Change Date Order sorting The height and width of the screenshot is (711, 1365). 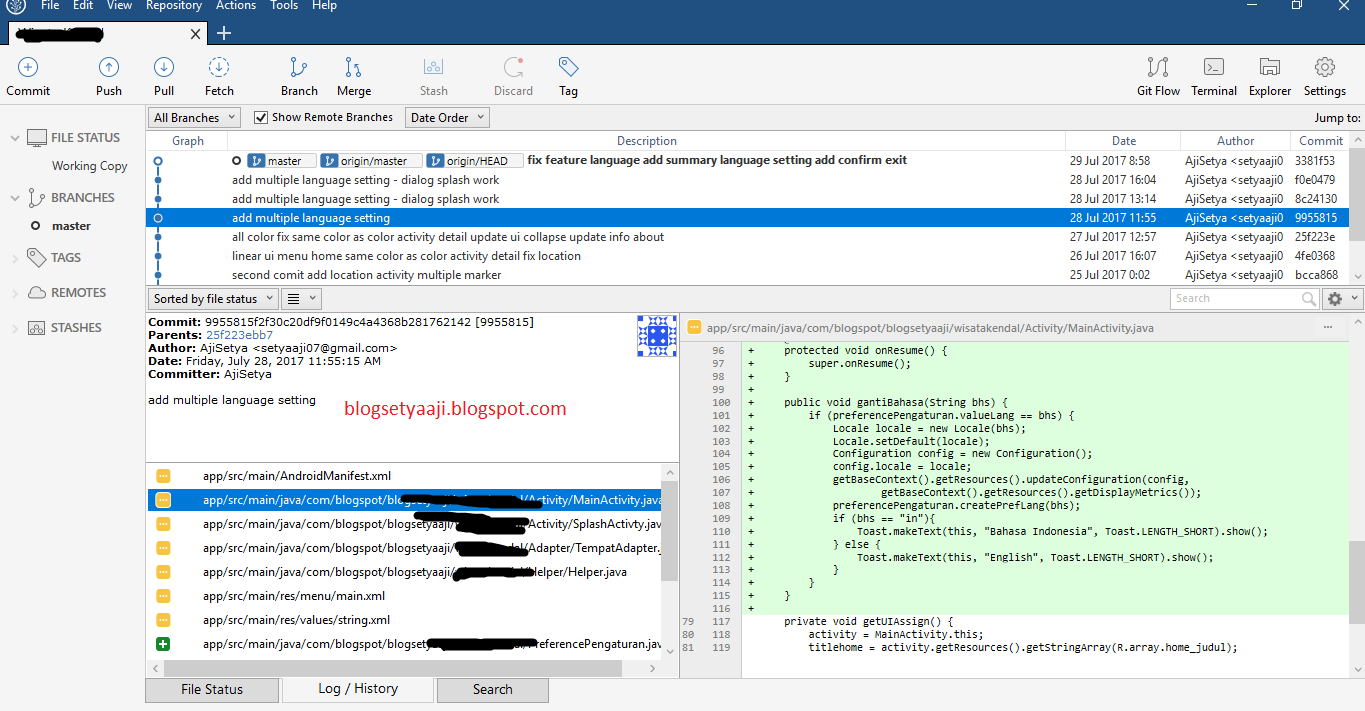tap(446, 116)
